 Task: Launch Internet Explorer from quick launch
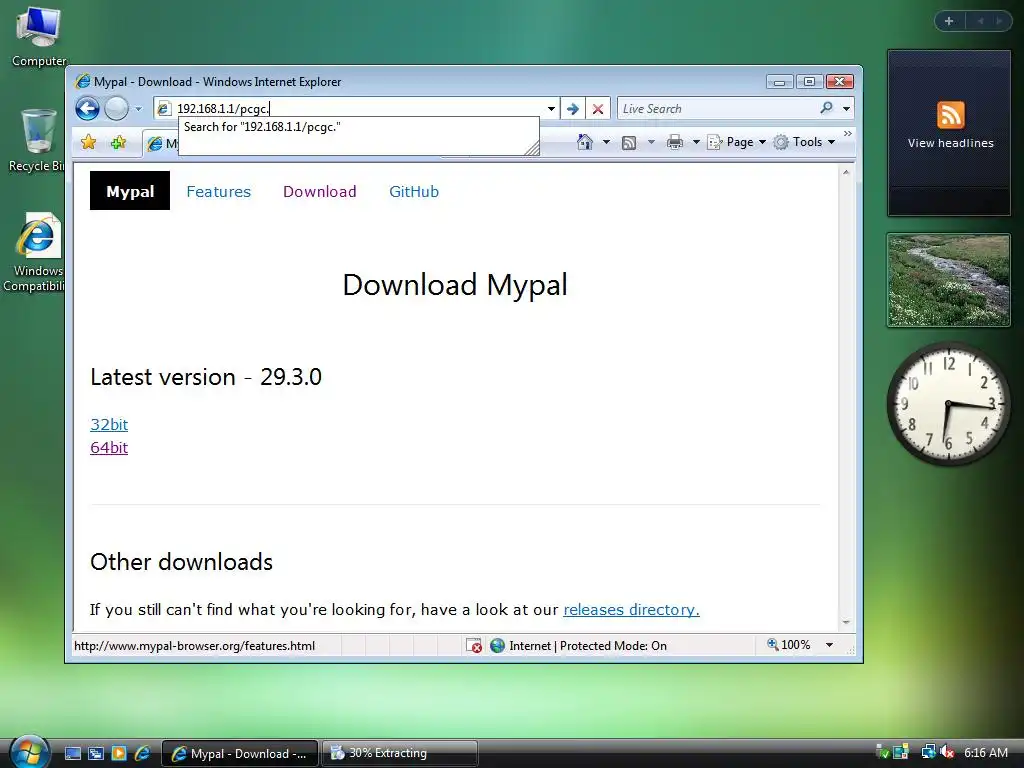(x=142, y=754)
